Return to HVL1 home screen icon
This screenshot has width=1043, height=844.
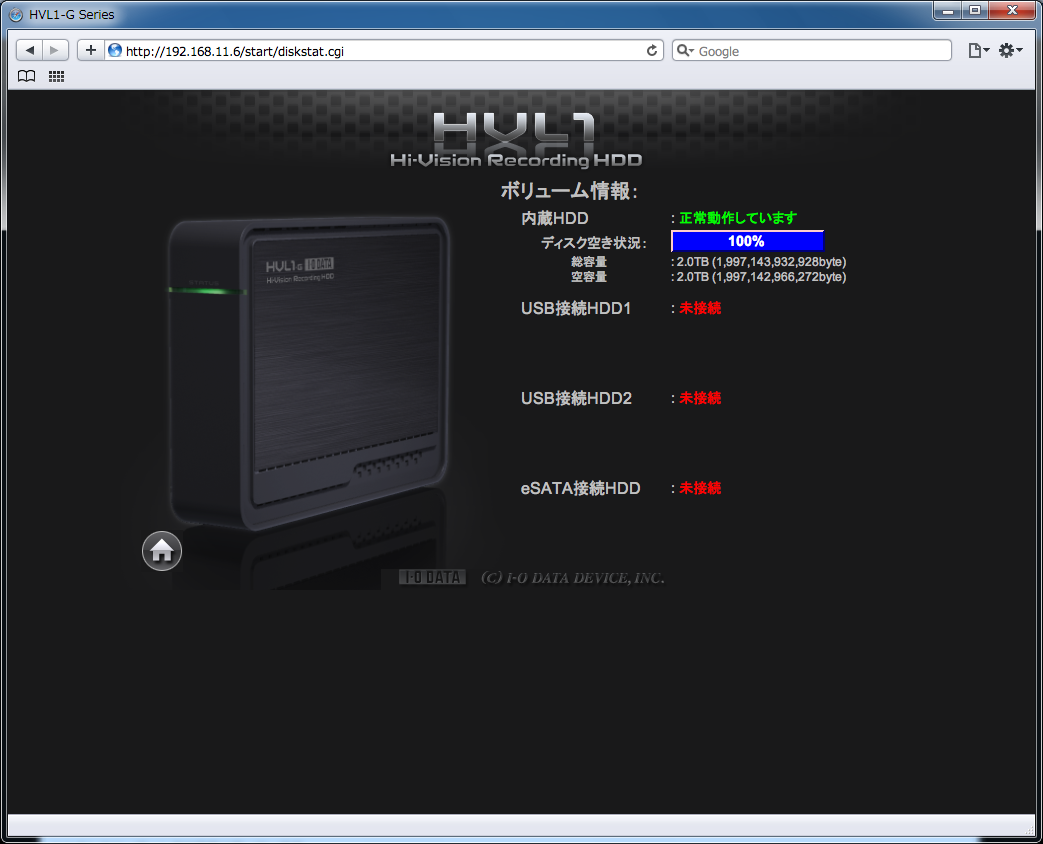coord(162,551)
